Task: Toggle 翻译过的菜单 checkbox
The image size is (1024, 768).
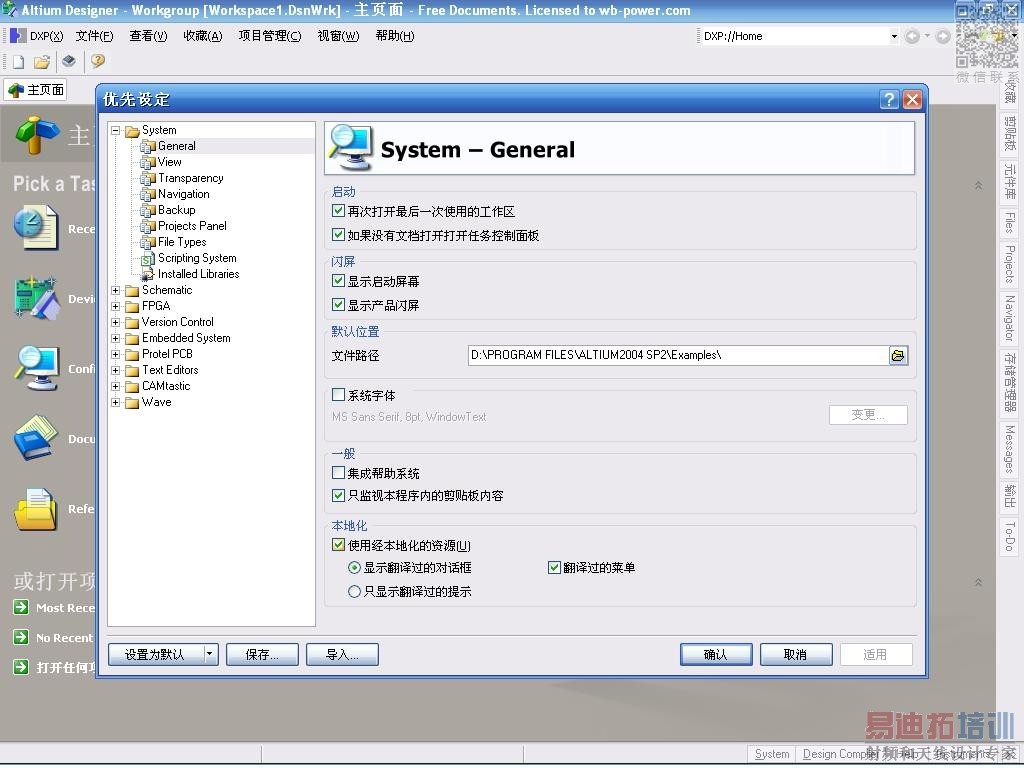Action: tap(554, 568)
